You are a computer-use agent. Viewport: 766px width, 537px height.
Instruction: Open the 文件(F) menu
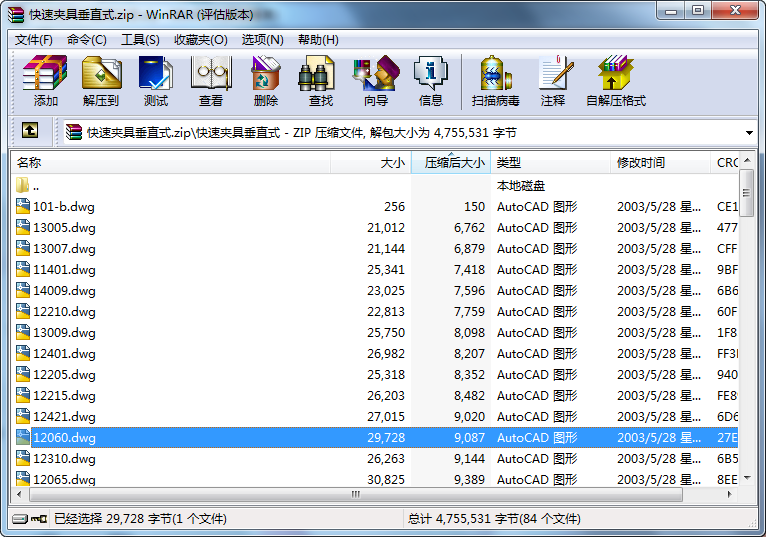click(34, 40)
